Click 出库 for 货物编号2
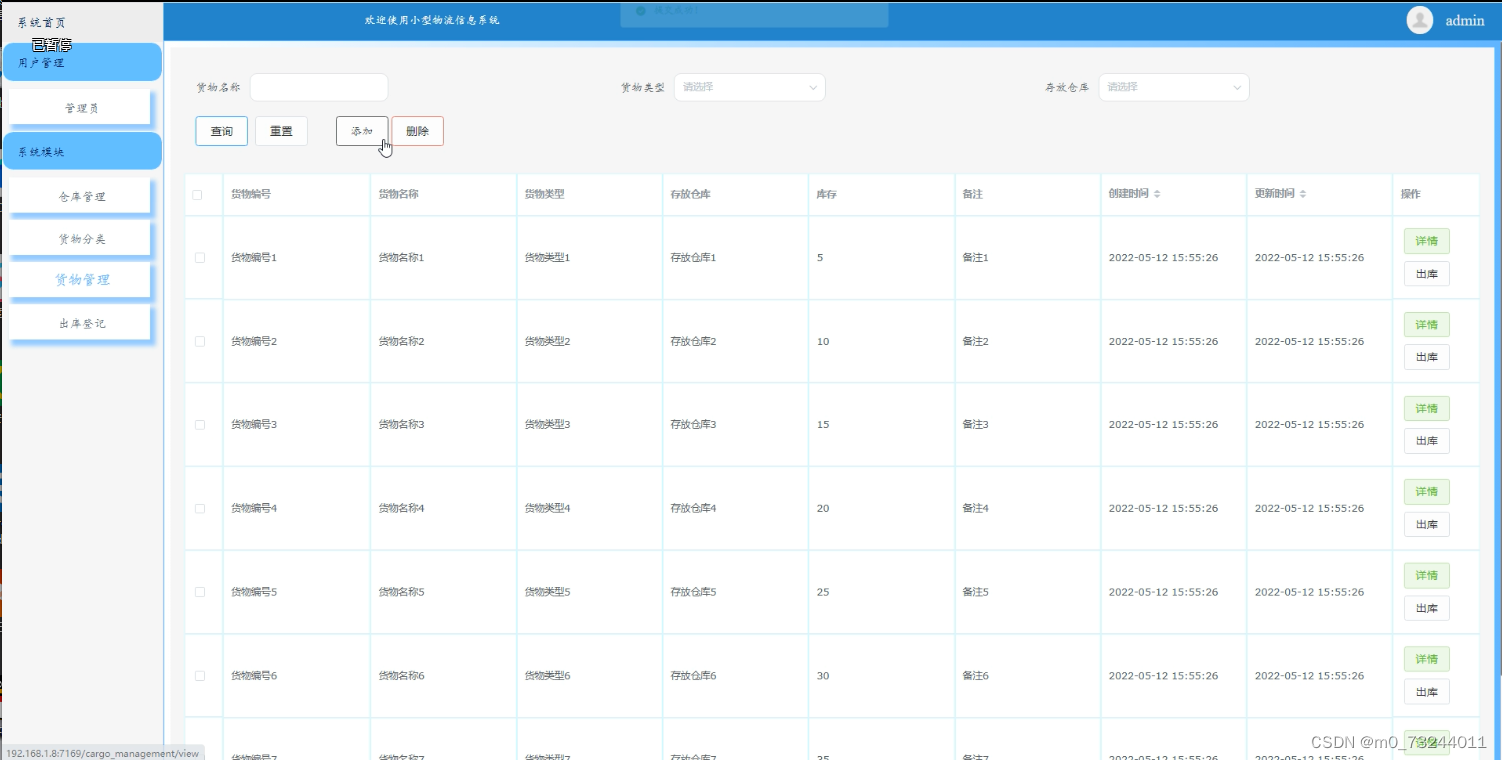Image resolution: width=1502 pixels, height=760 pixels. [x=1426, y=357]
